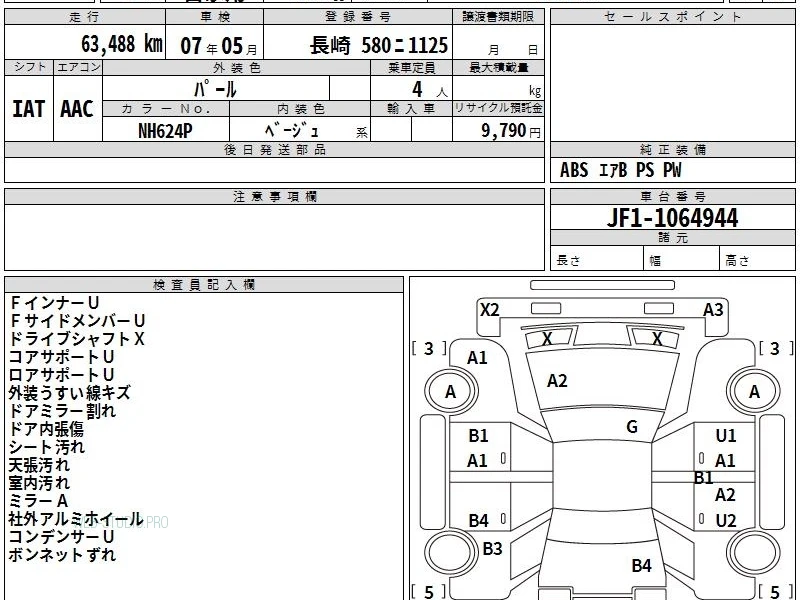Click the A1 mark on the fender
Image resolution: width=800 pixels, height=600 pixels.
click(478, 358)
